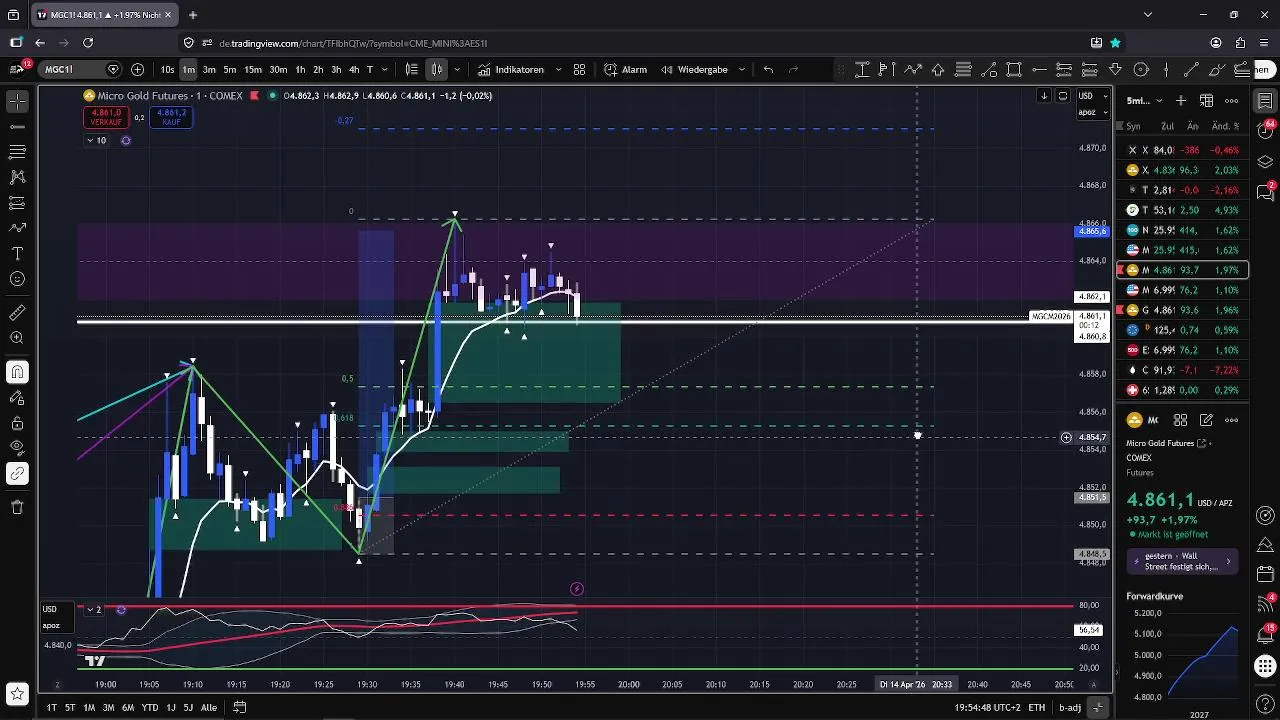This screenshot has width=1280, height=720.
Task: Click the browser address bar URL
Action: pos(353,43)
